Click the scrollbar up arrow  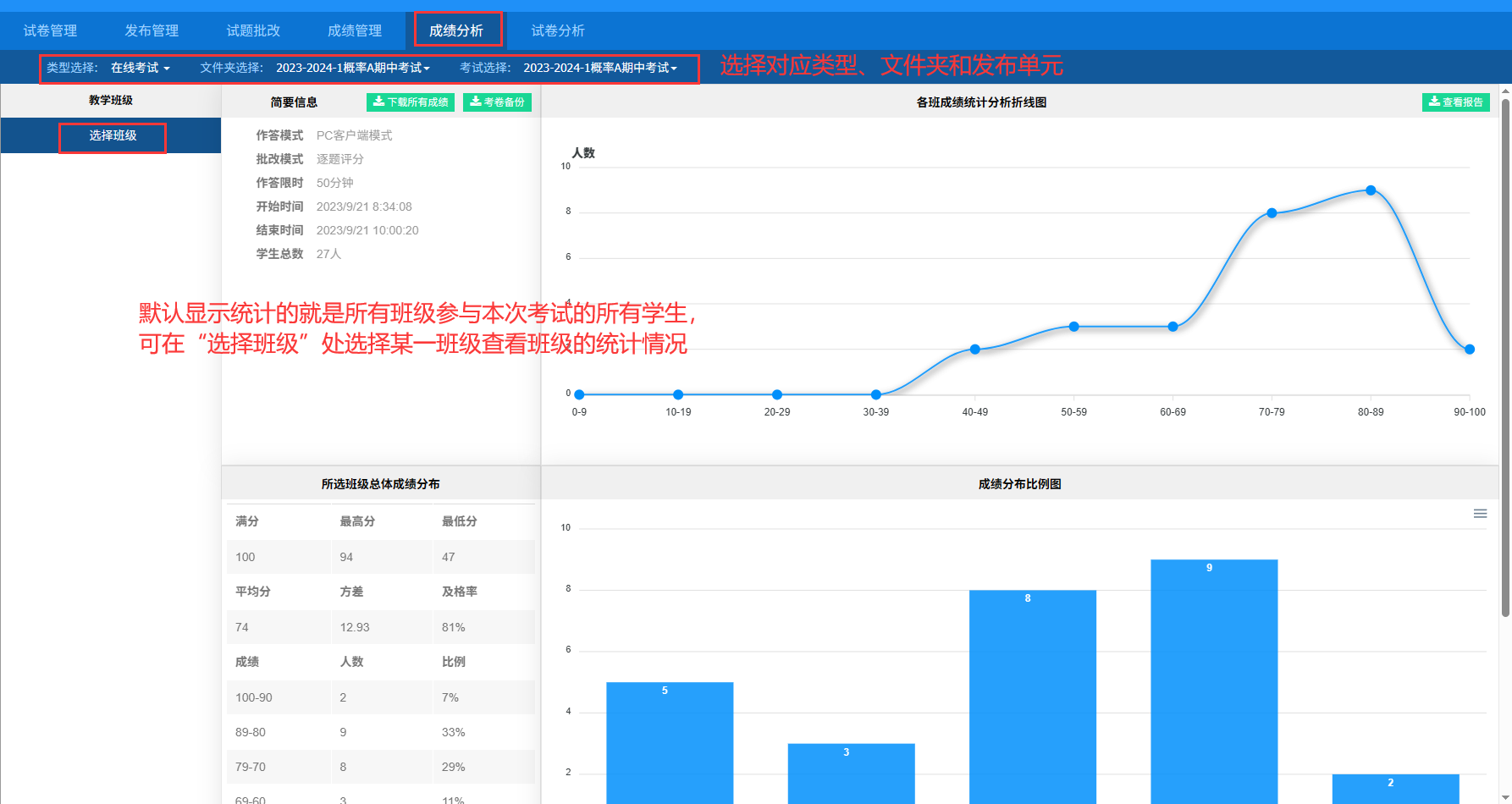pos(1505,91)
